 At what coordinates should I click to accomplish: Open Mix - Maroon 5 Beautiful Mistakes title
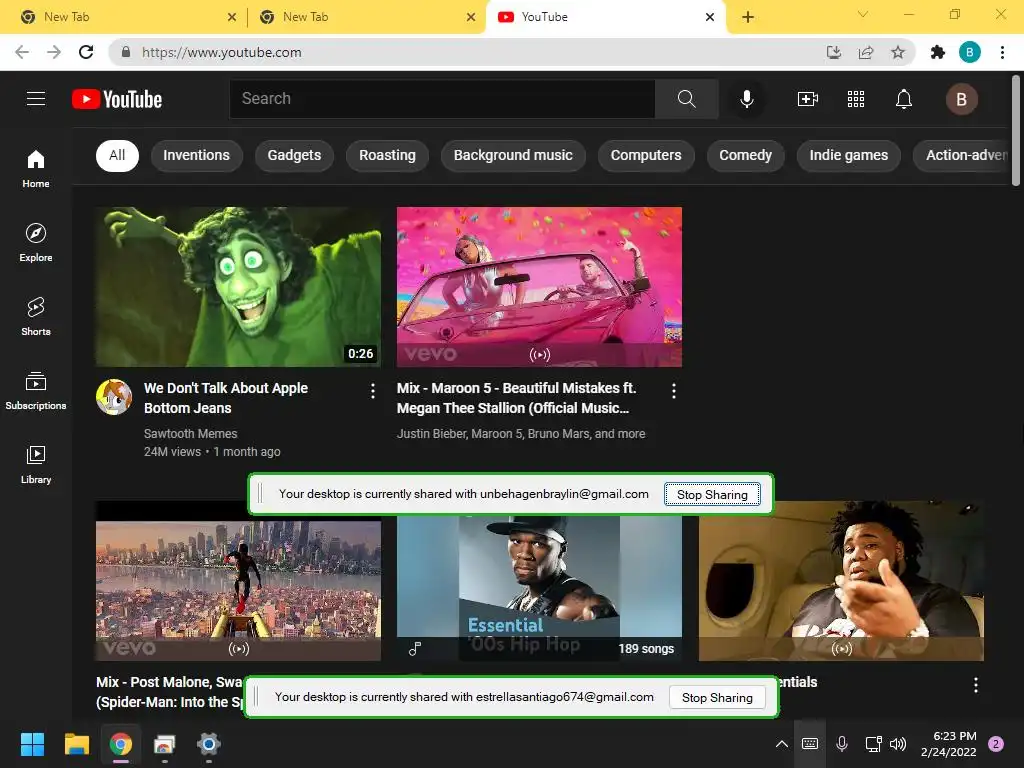pos(517,398)
